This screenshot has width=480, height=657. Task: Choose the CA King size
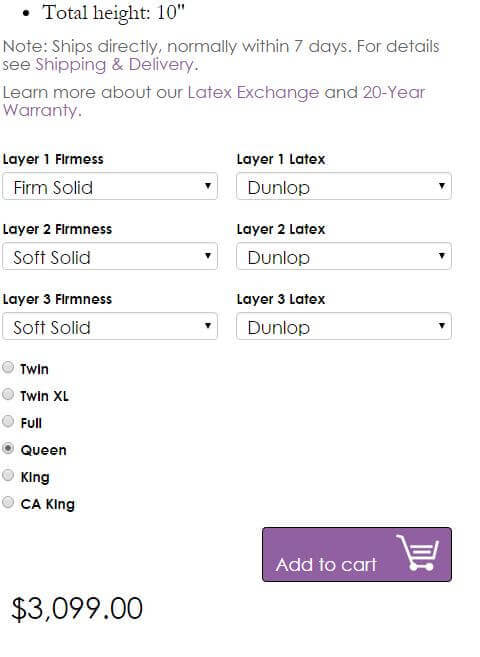pyautogui.click(x=8, y=502)
